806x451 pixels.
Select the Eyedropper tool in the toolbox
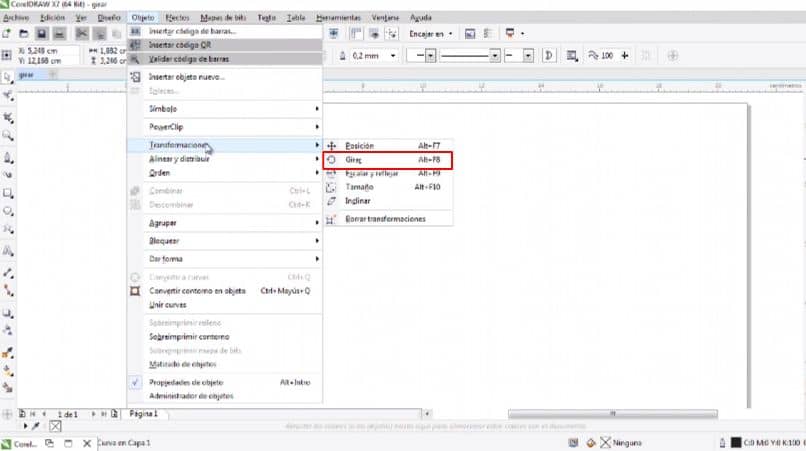(7, 353)
